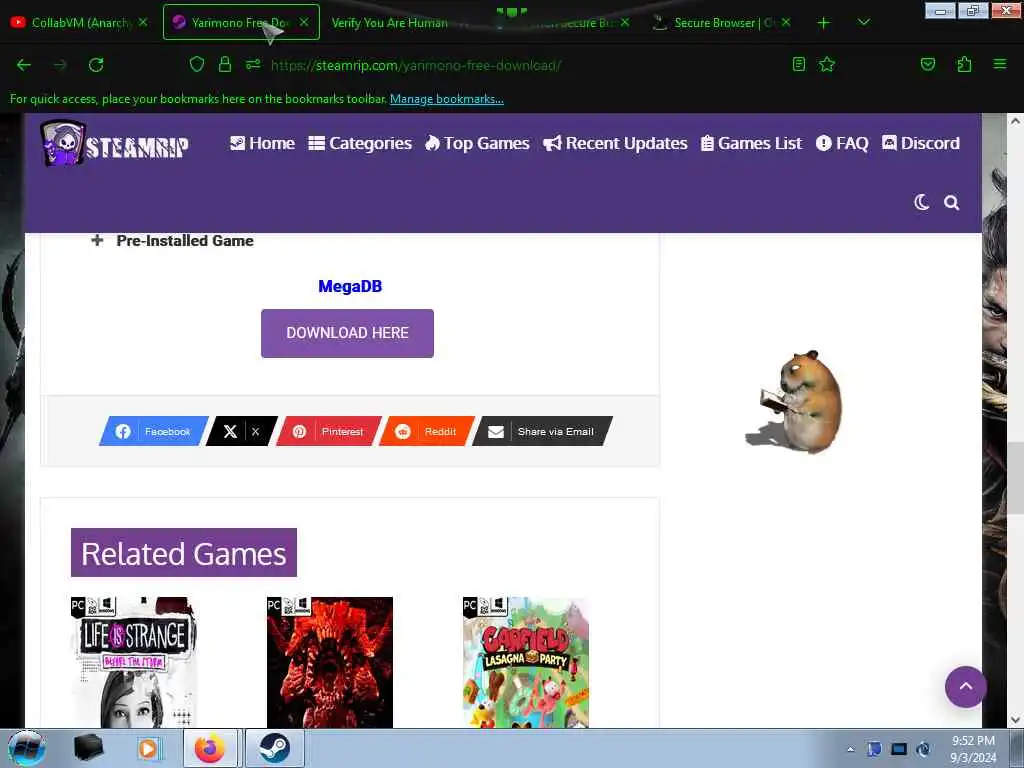Click the DOWNLOAD HERE button
The image size is (1024, 768).
click(347, 333)
